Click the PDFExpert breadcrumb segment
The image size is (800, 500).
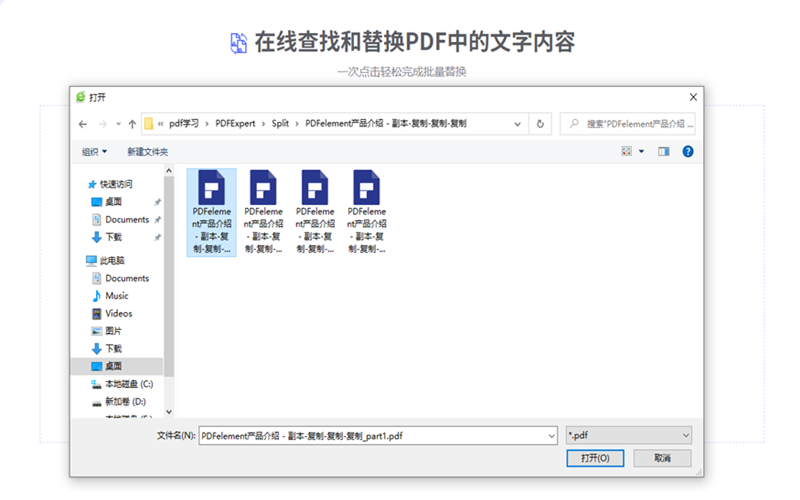click(236, 124)
